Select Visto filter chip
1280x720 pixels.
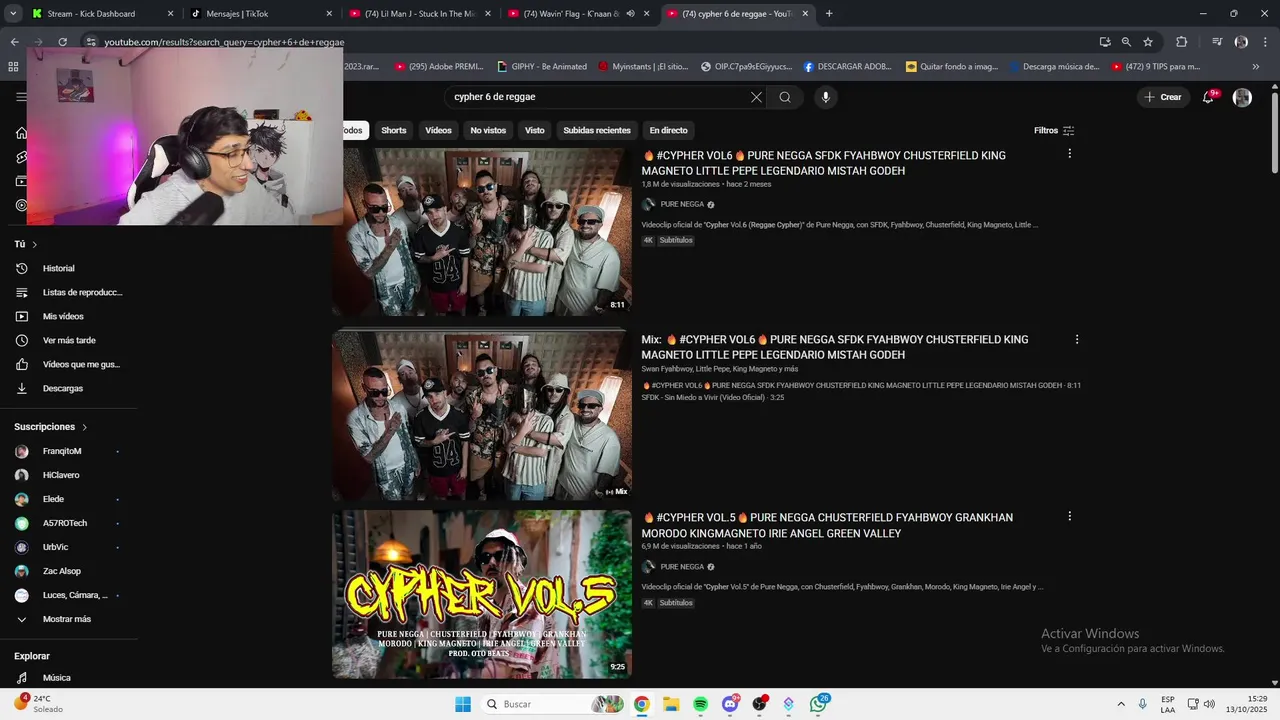[x=535, y=130]
